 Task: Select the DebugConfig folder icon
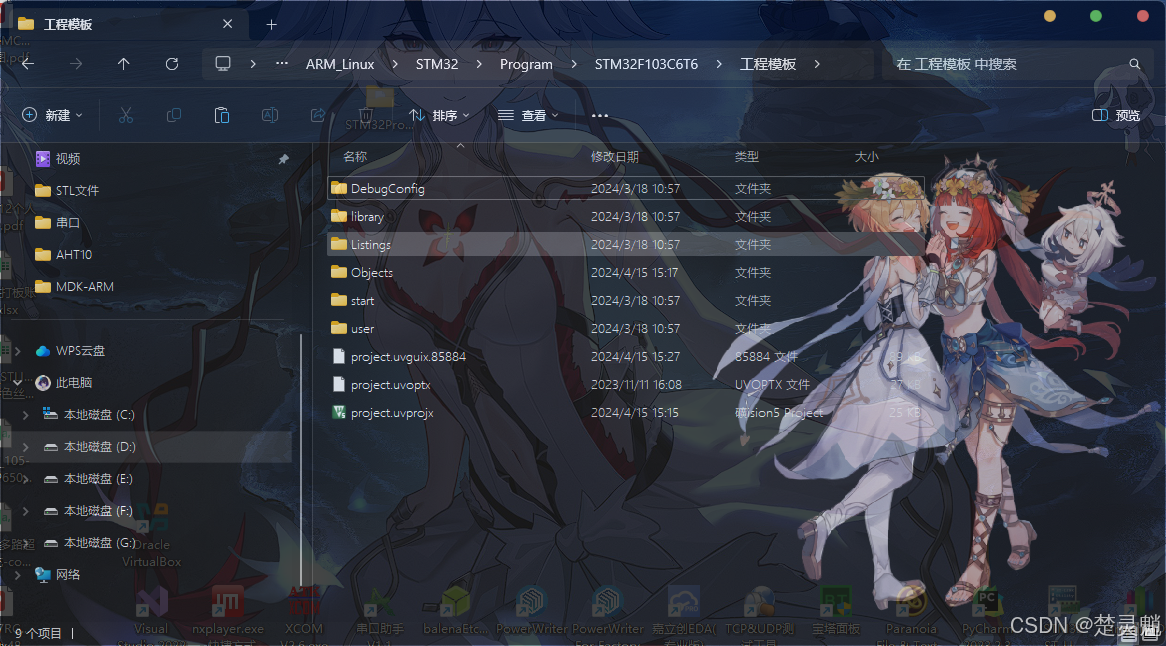(339, 188)
